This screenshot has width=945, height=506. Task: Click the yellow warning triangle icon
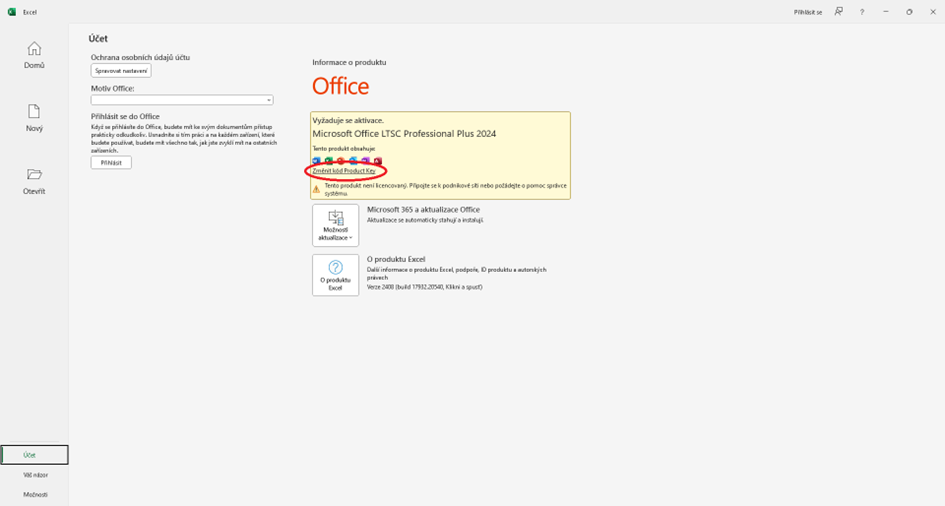[317, 188]
